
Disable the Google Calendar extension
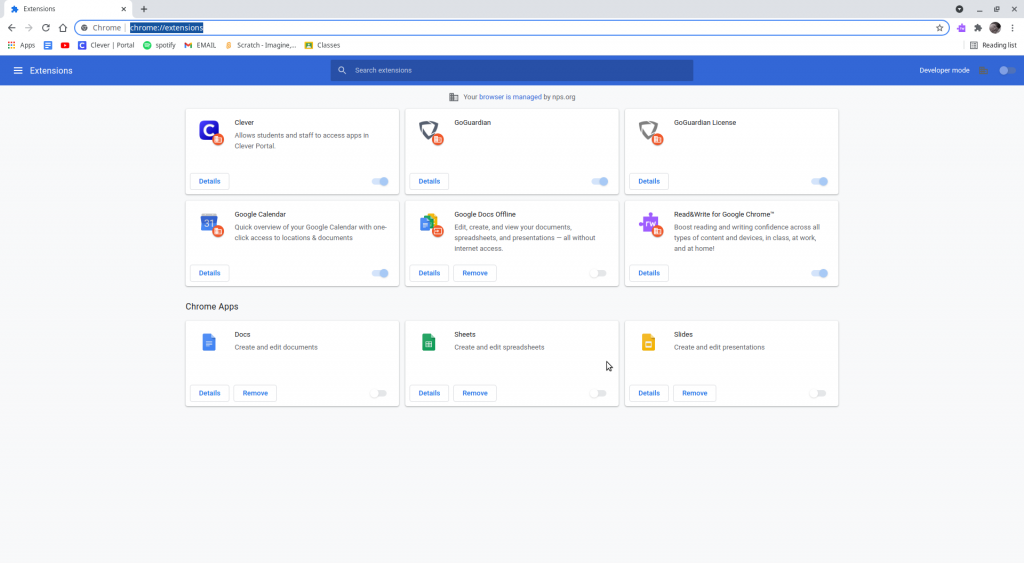(380, 273)
